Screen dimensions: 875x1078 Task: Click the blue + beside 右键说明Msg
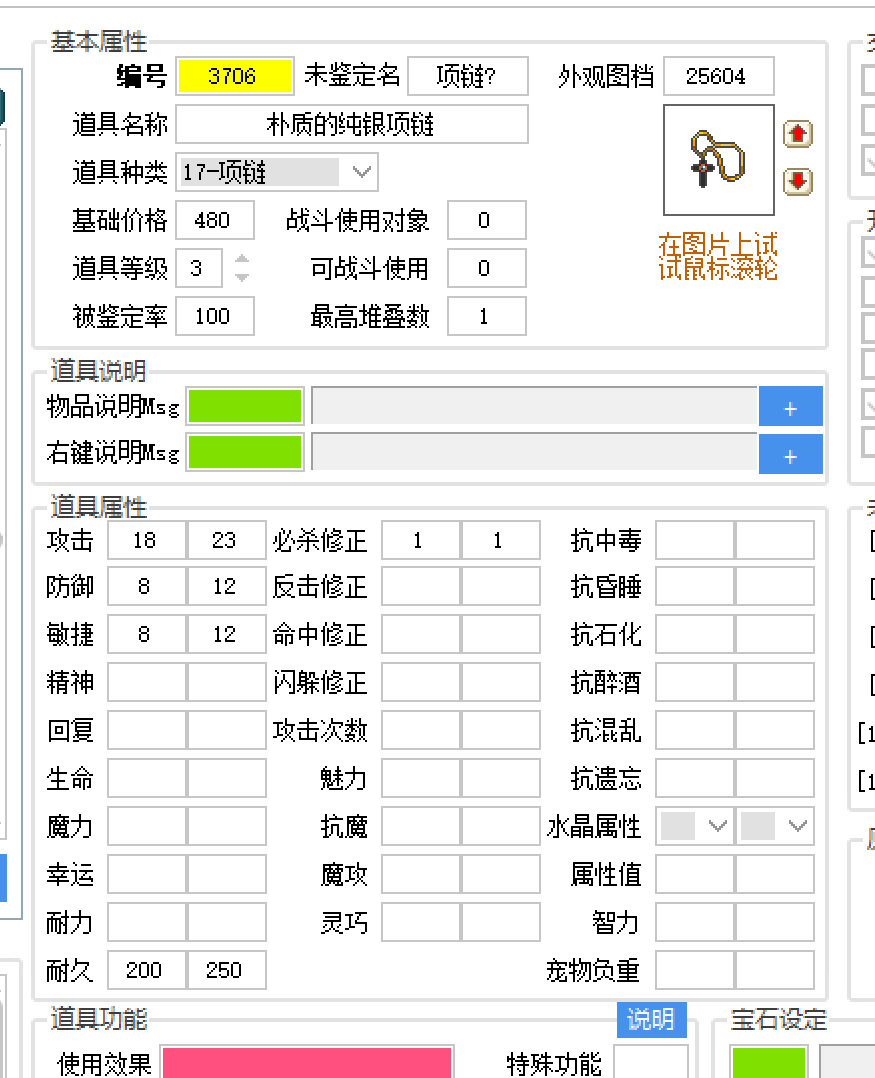pos(791,453)
